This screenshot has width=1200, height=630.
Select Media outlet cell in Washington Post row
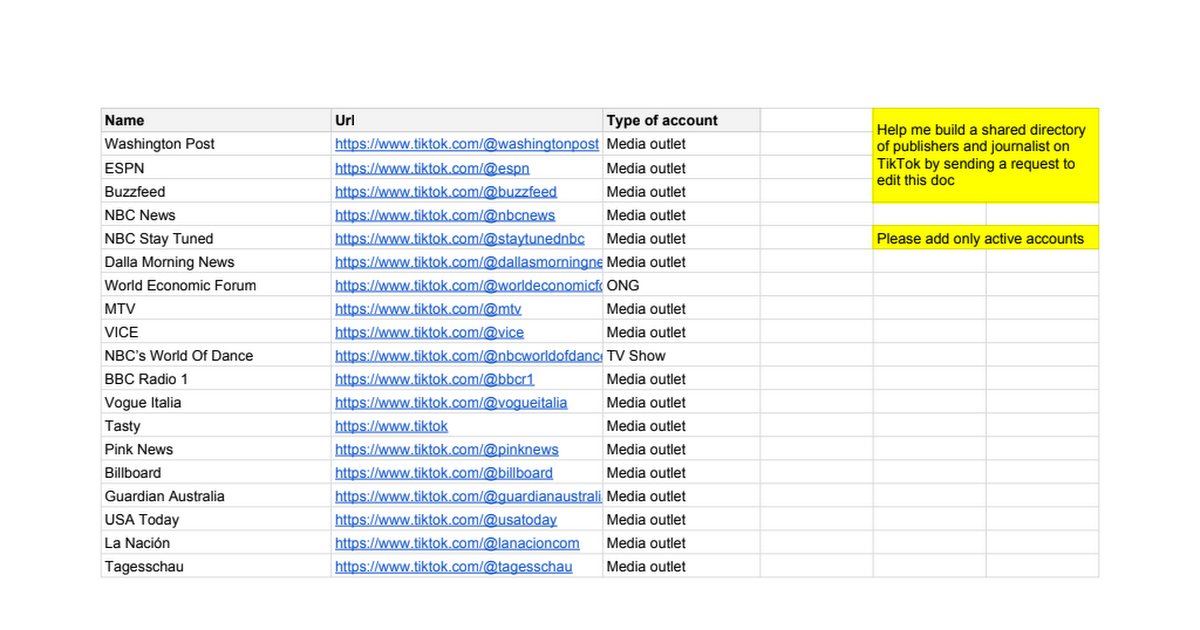click(681, 144)
